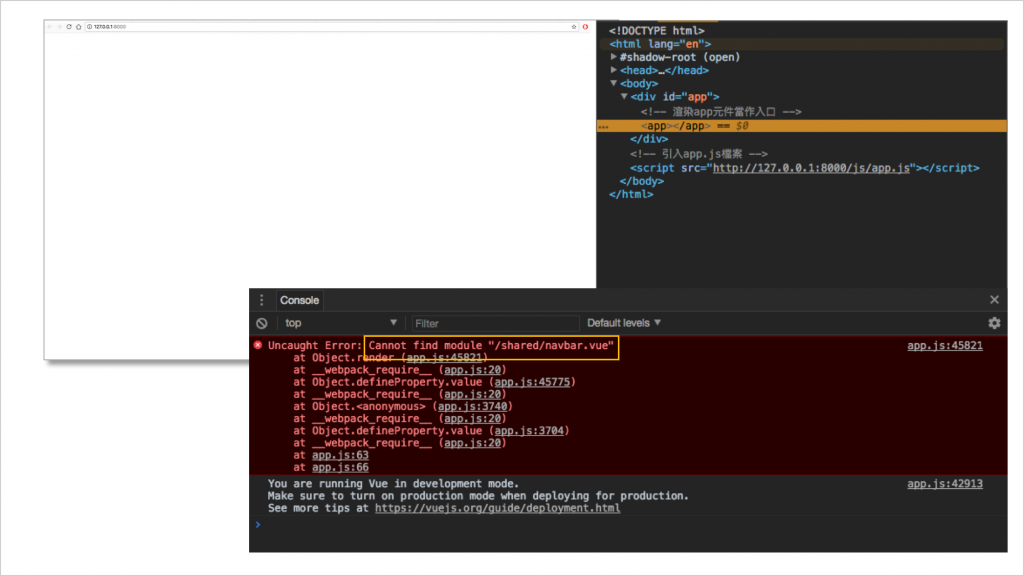Focus the console Filter field
This screenshot has height=576, width=1024.
495,323
